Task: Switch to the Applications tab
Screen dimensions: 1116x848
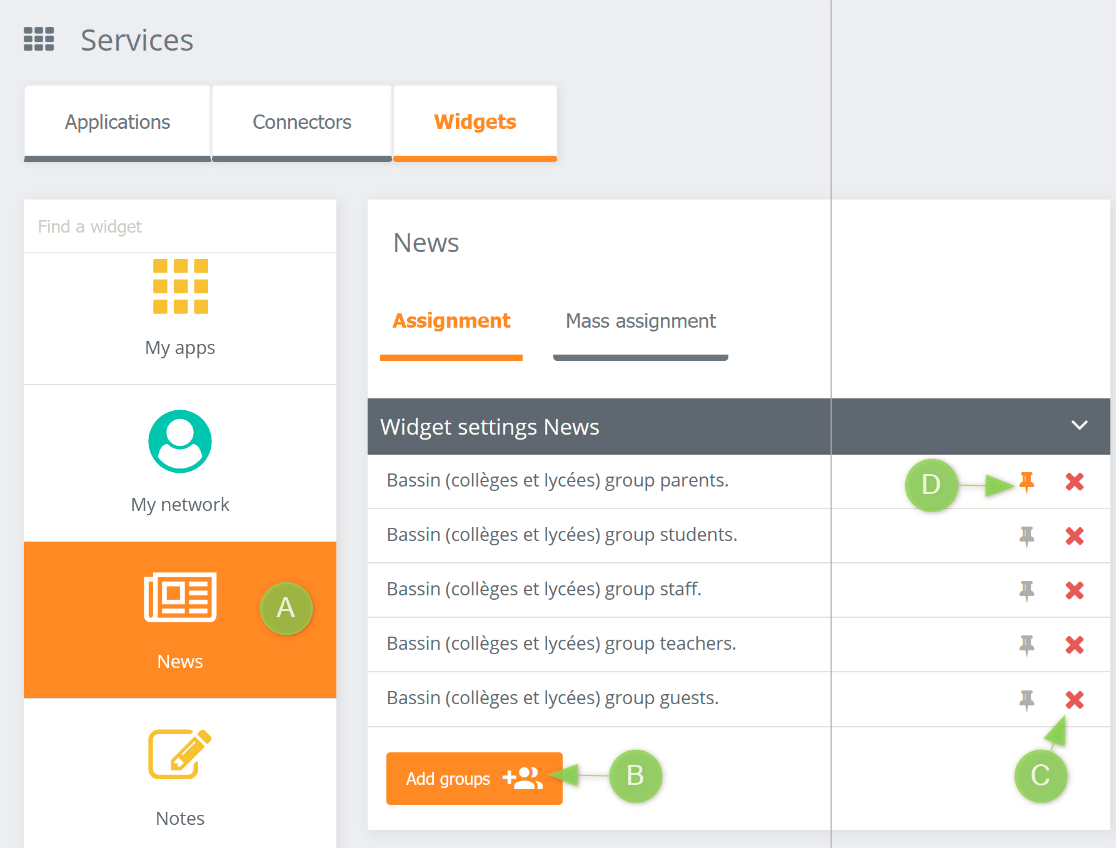Action: 117,122
